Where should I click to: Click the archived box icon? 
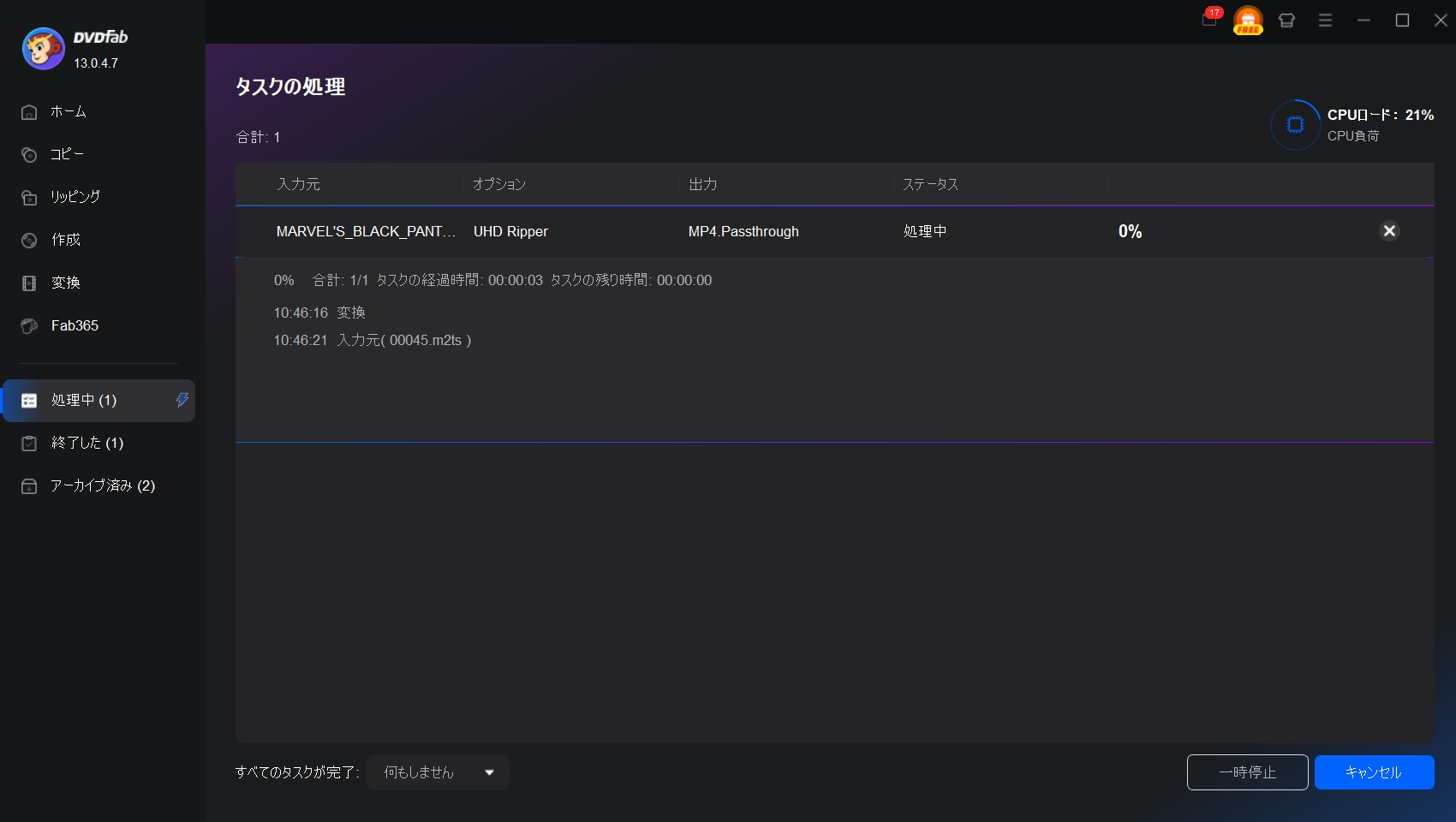coord(29,486)
